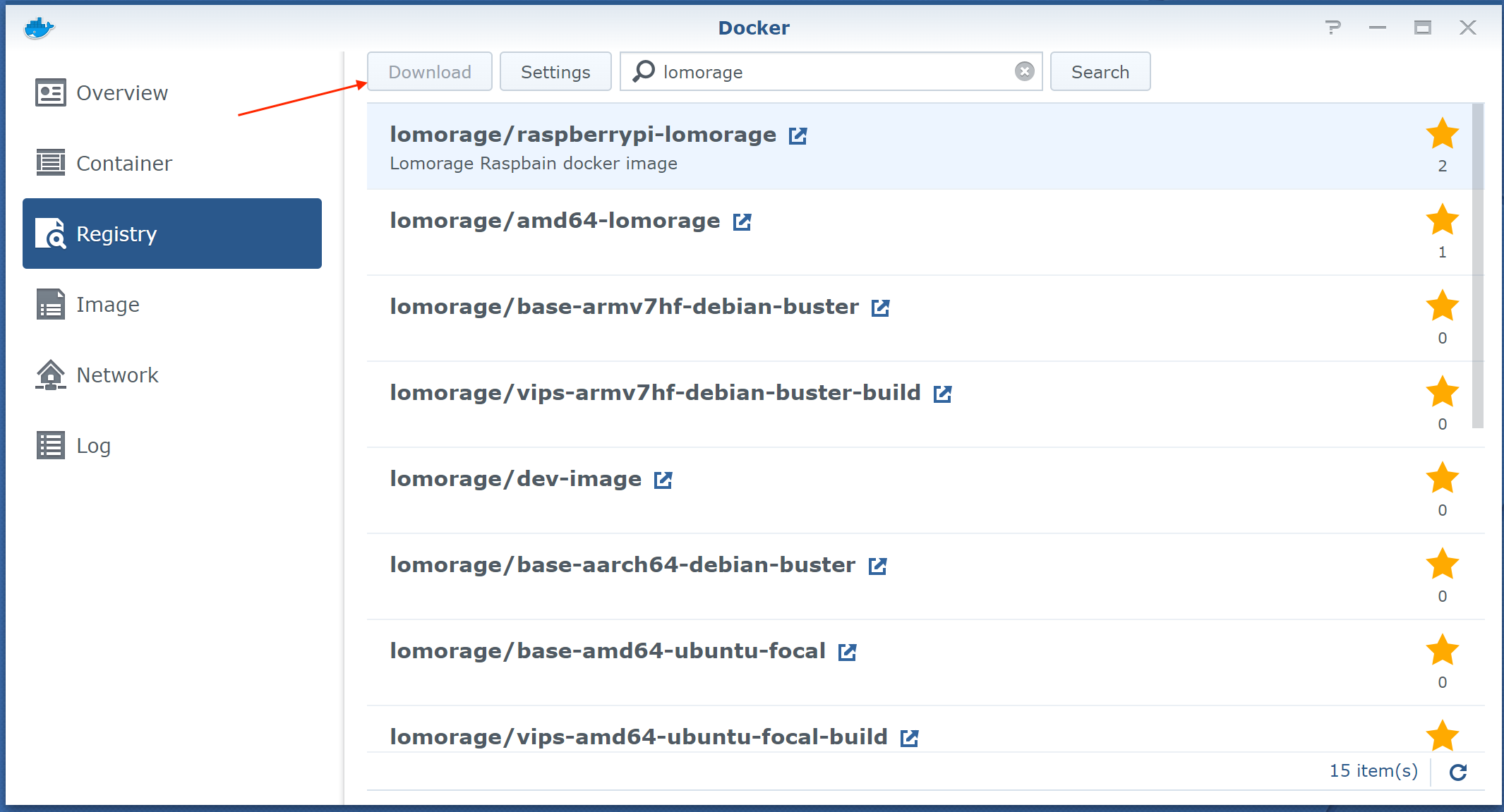Screen dimensions: 1504x812
Task: Go to the Image section
Action: click(172, 304)
